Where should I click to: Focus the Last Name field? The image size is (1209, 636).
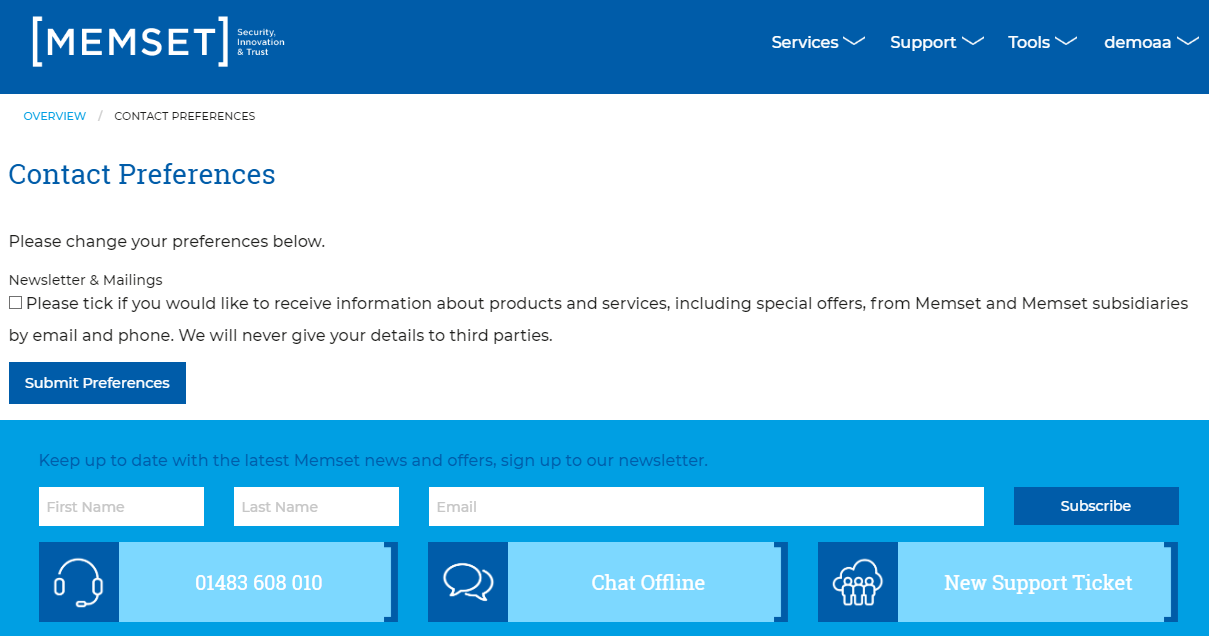[316, 506]
